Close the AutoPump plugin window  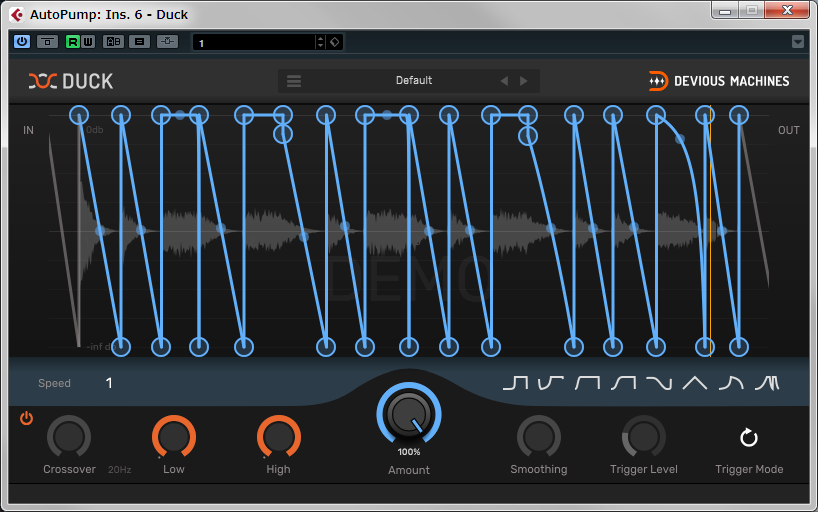tap(787, 10)
